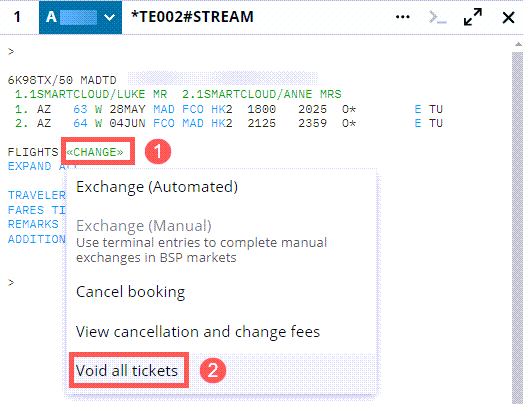The height and width of the screenshot is (404, 523).
Task: Click the scrollbar up arrow
Action: [x=518, y=44]
